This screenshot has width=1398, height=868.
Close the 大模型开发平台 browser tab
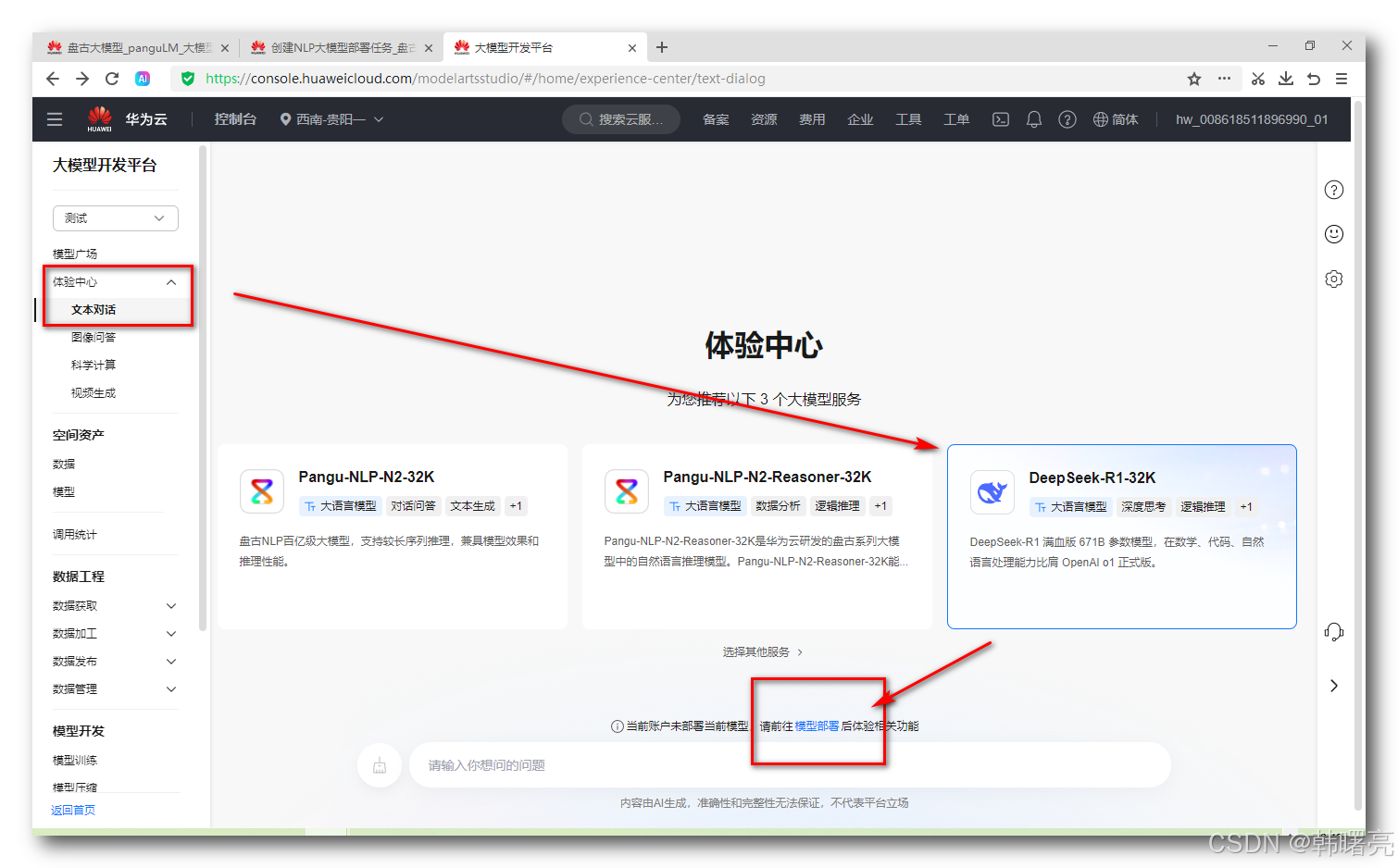pyautogui.click(x=632, y=48)
